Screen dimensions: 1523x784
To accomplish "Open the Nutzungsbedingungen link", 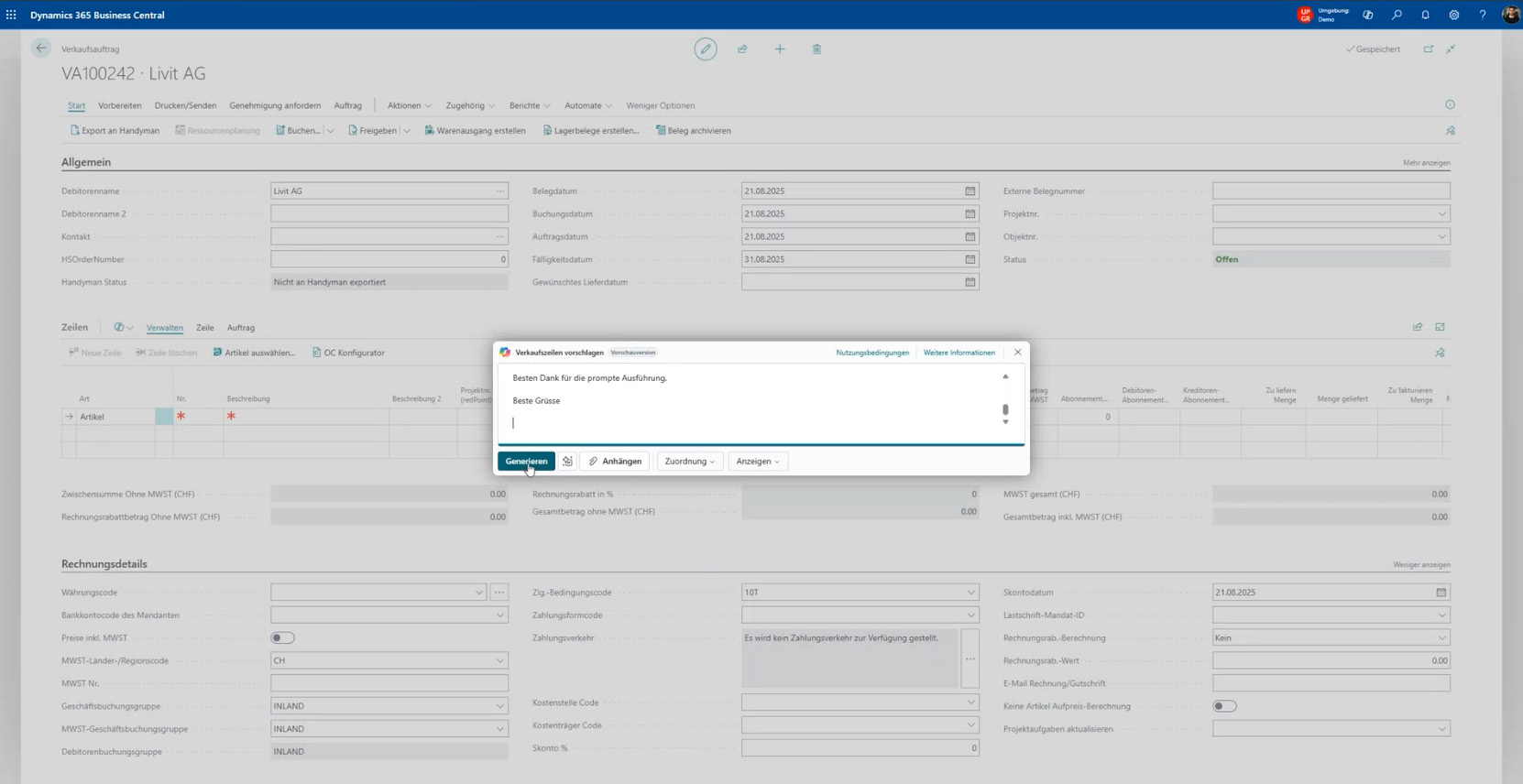I will (x=871, y=353).
